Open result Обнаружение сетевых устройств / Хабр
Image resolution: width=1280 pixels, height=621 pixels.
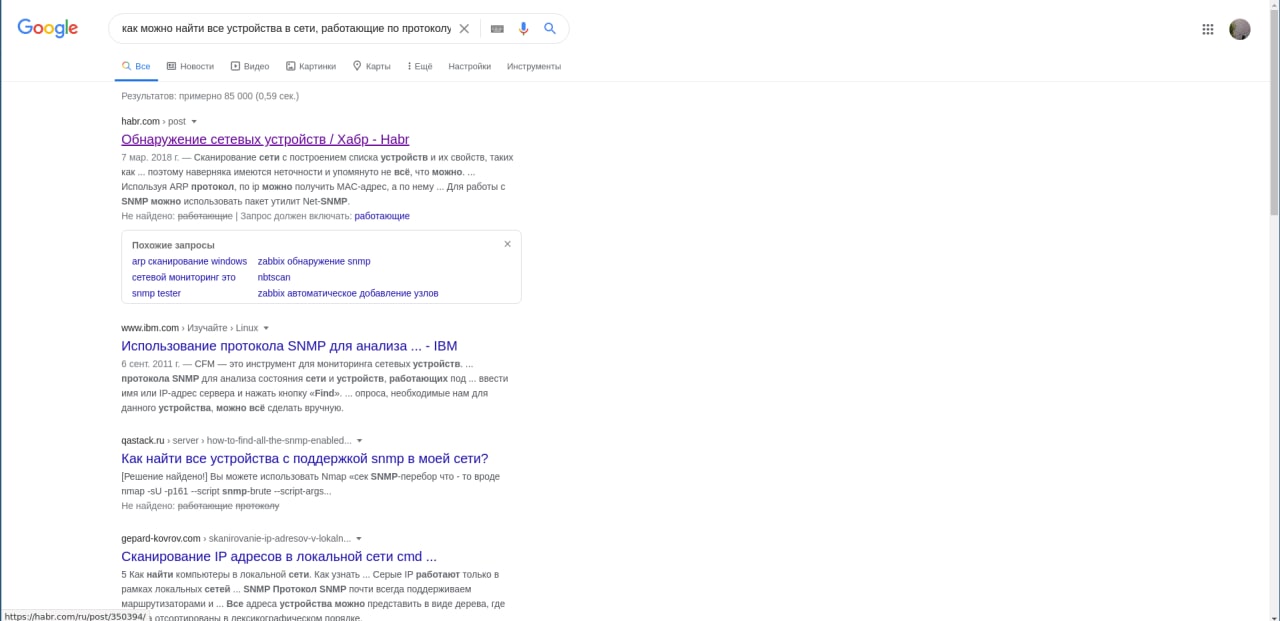265,139
